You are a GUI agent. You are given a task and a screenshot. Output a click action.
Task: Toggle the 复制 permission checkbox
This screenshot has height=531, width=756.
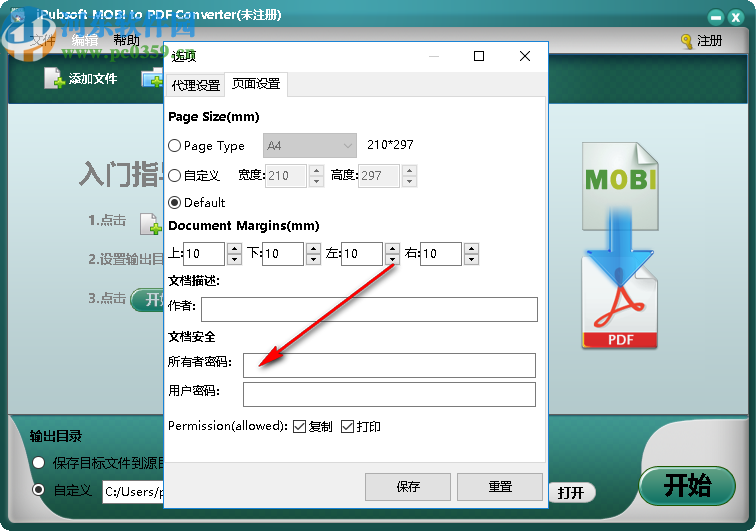pyautogui.click(x=299, y=426)
